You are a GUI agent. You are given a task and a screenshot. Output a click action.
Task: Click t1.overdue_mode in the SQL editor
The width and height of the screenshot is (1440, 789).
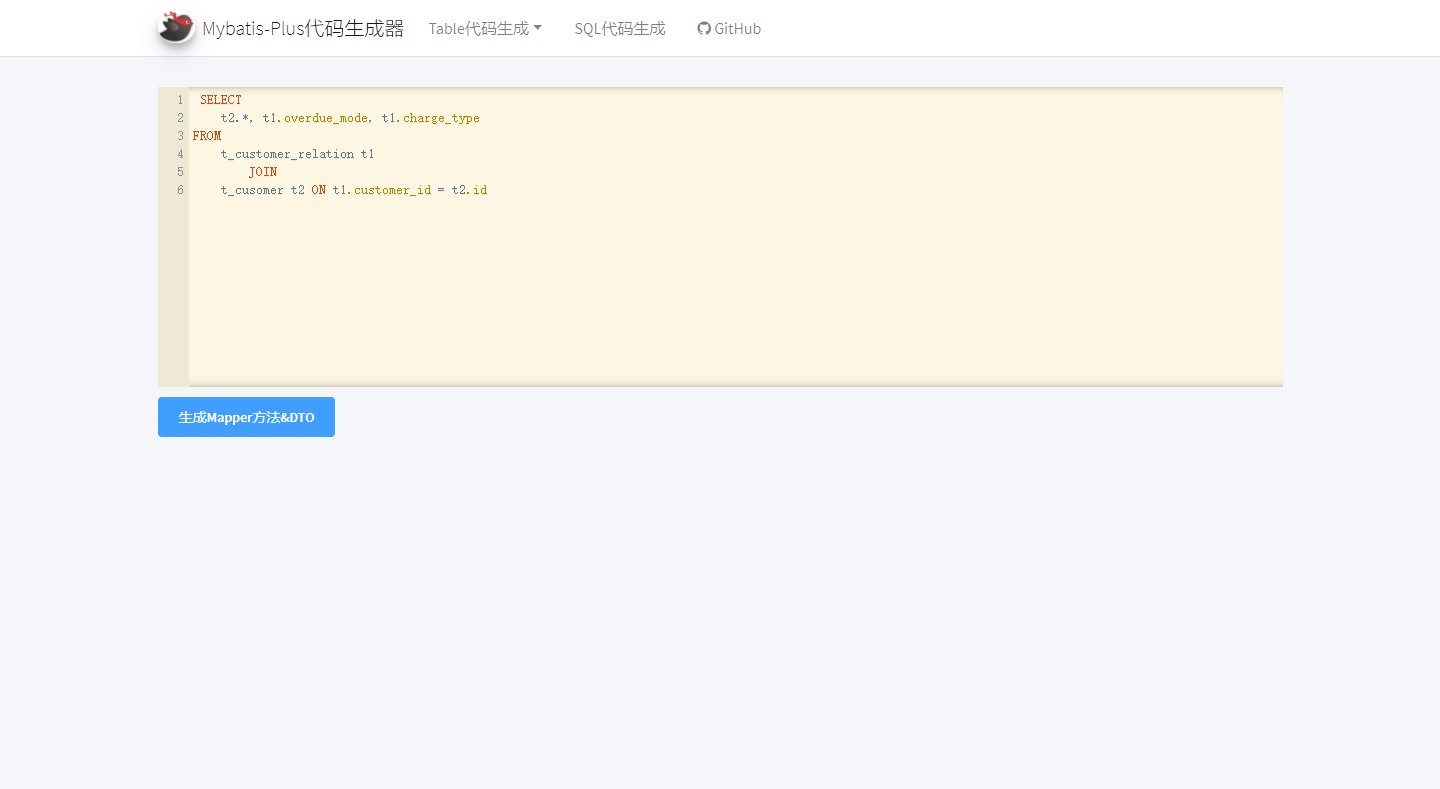click(315, 118)
